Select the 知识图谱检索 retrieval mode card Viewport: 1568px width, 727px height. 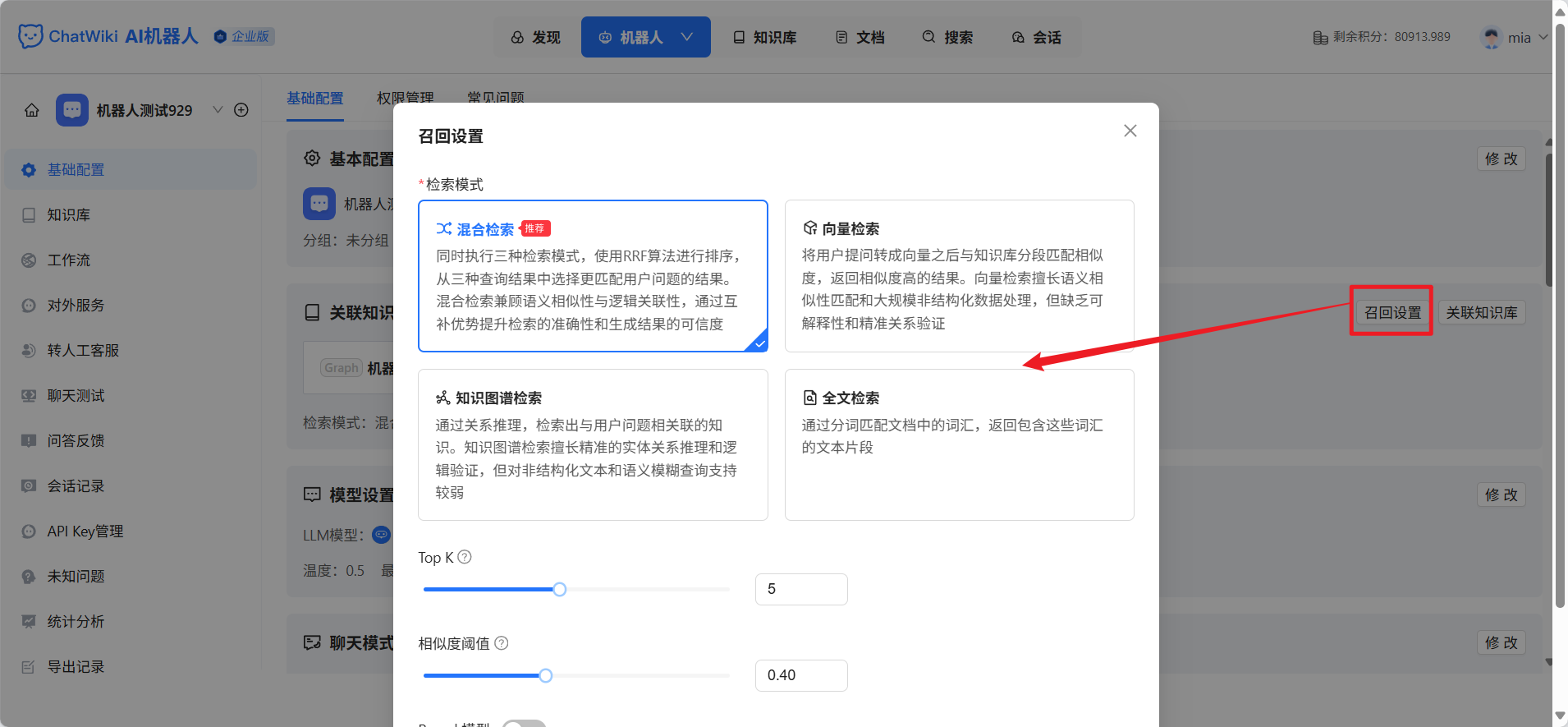coord(593,444)
